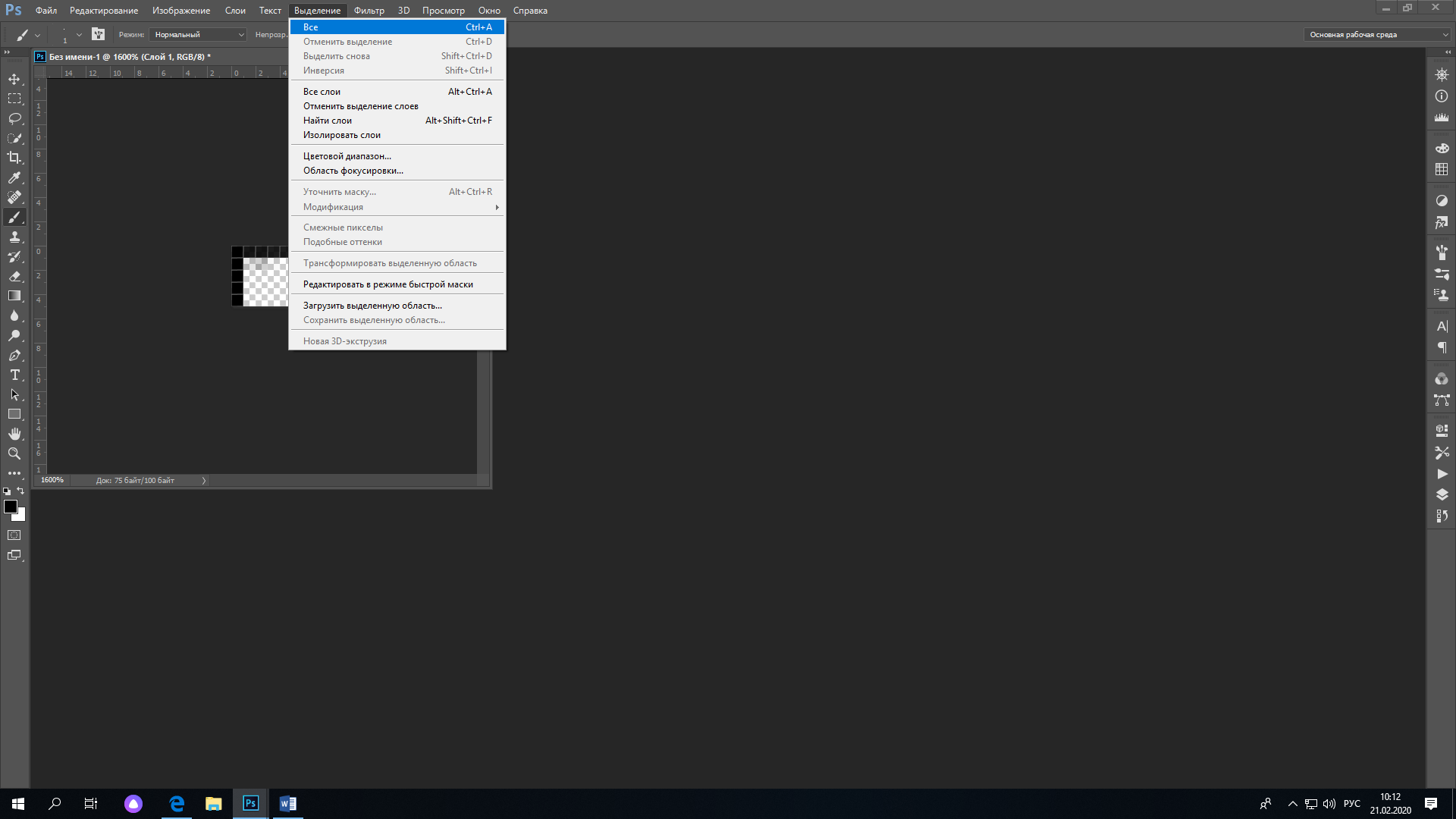Viewport: 1456px width, 819px height.
Task: Toggle quick mask mode button
Action: point(14,535)
